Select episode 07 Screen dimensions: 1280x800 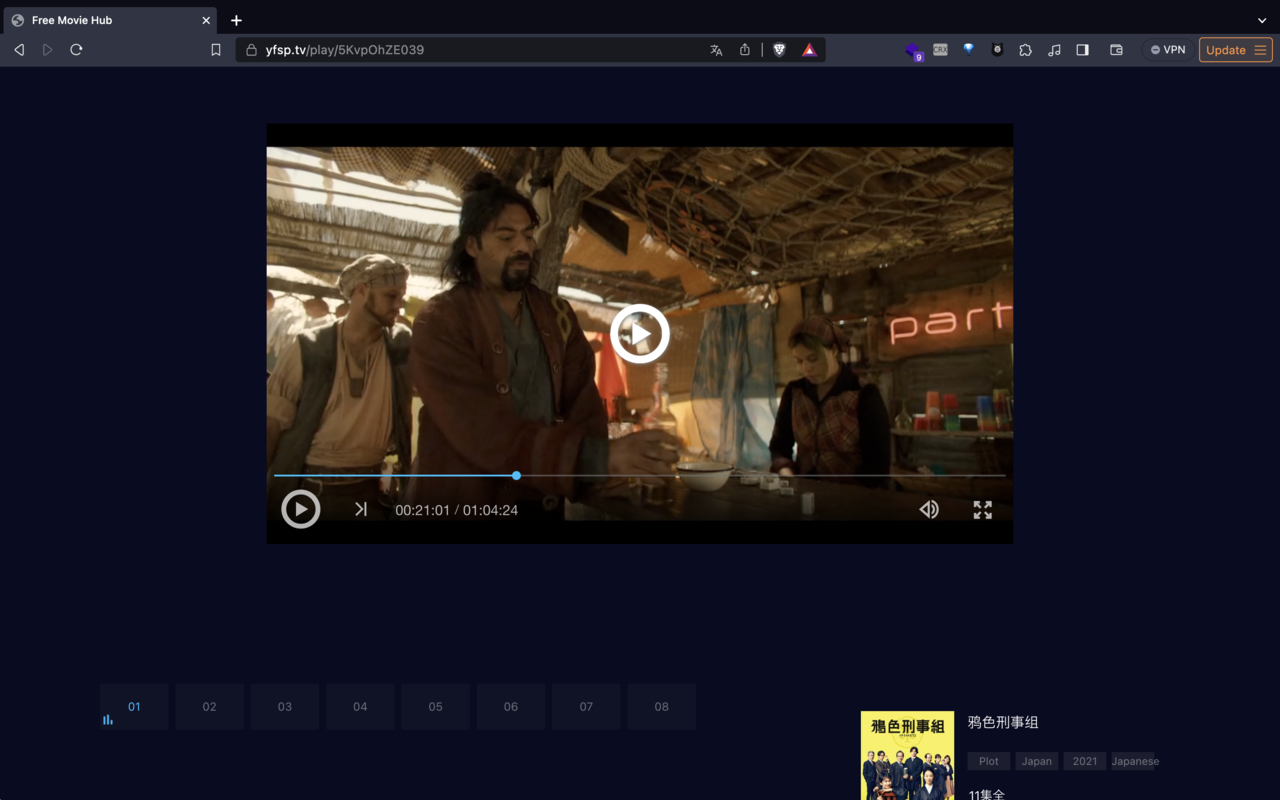[x=586, y=707]
